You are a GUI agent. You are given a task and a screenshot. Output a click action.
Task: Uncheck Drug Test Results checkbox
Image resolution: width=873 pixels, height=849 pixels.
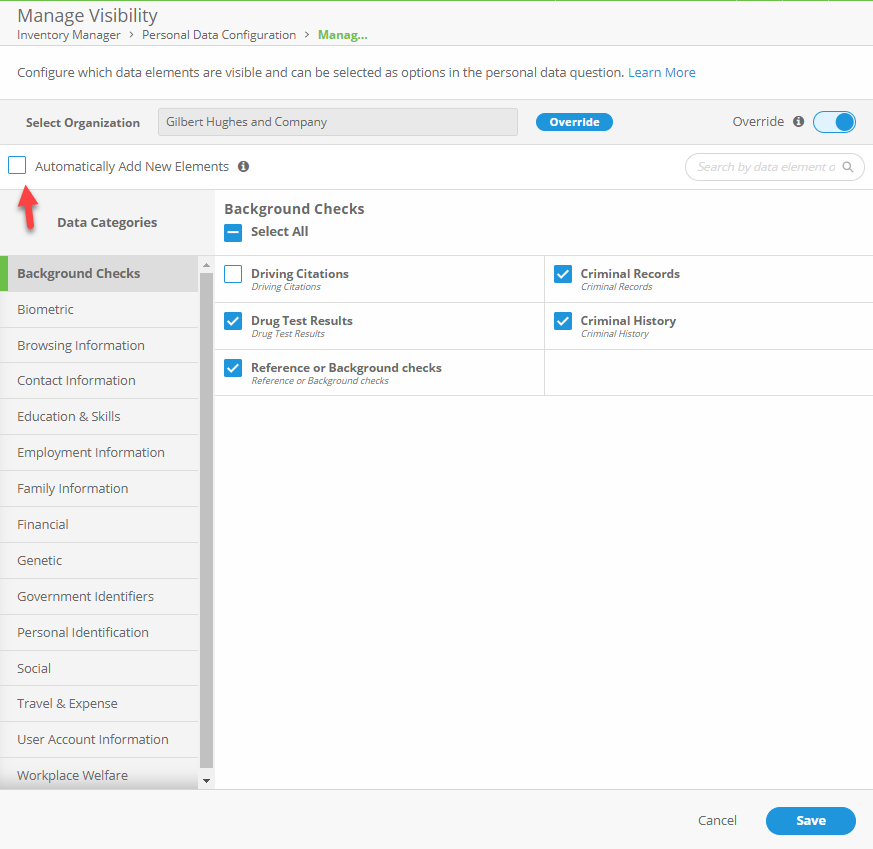(x=233, y=321)
